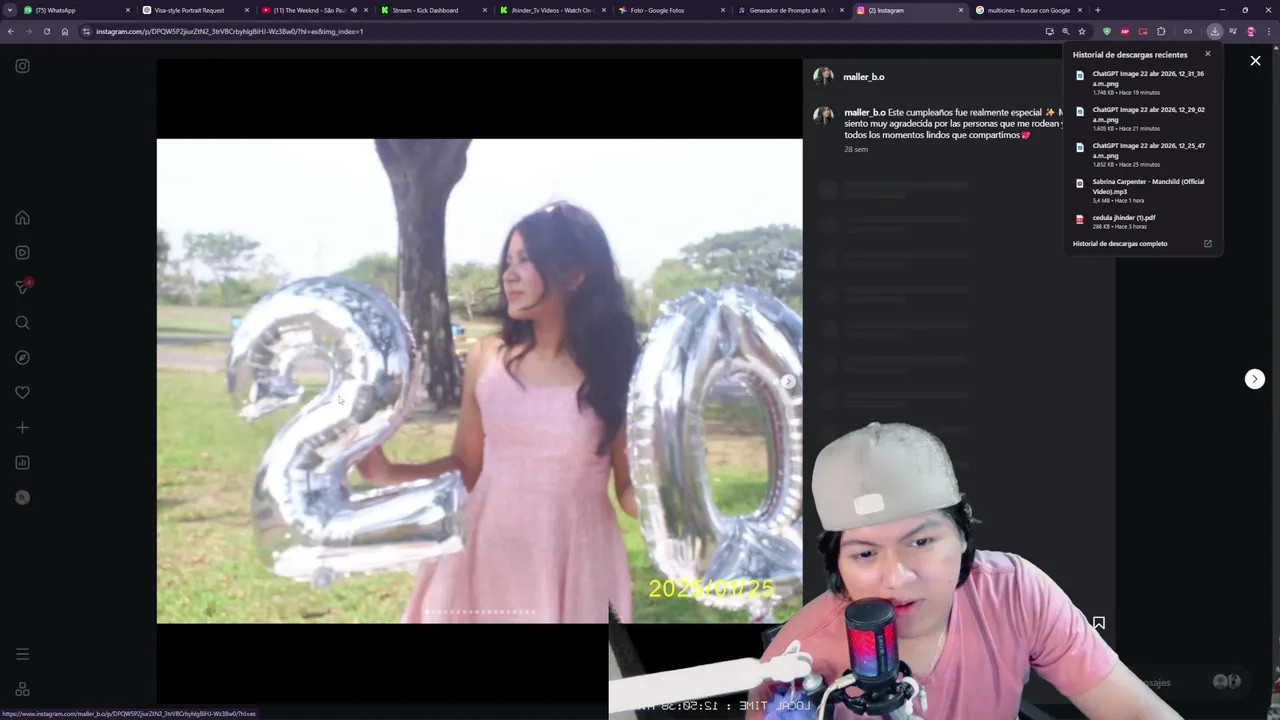Image resolution: width=1280 pixels, height=720 pixels.
Task: Bookmark this page with star icon
Action: click(1082, 31)
